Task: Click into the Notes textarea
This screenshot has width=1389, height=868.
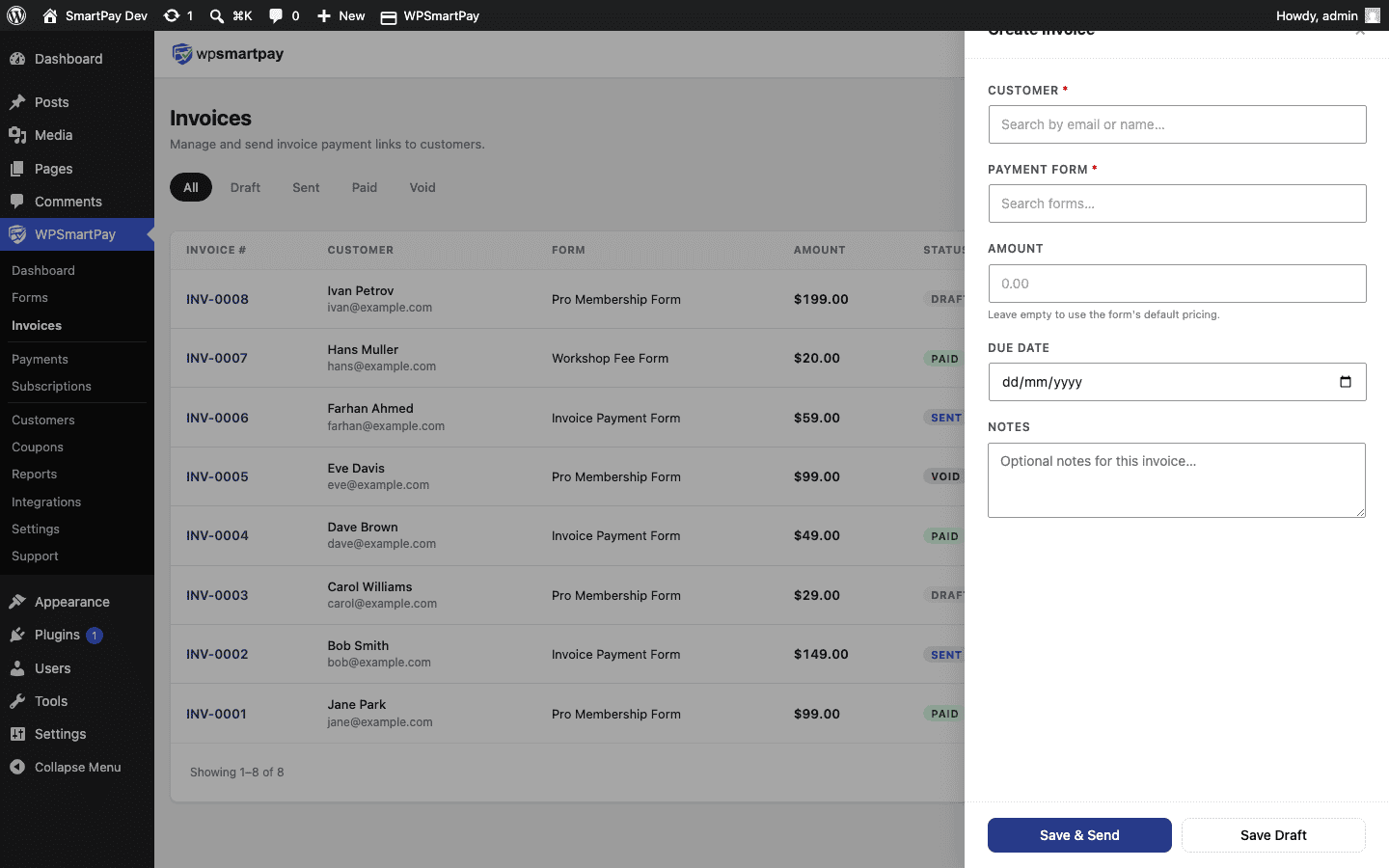Action: coord(1177,480)
